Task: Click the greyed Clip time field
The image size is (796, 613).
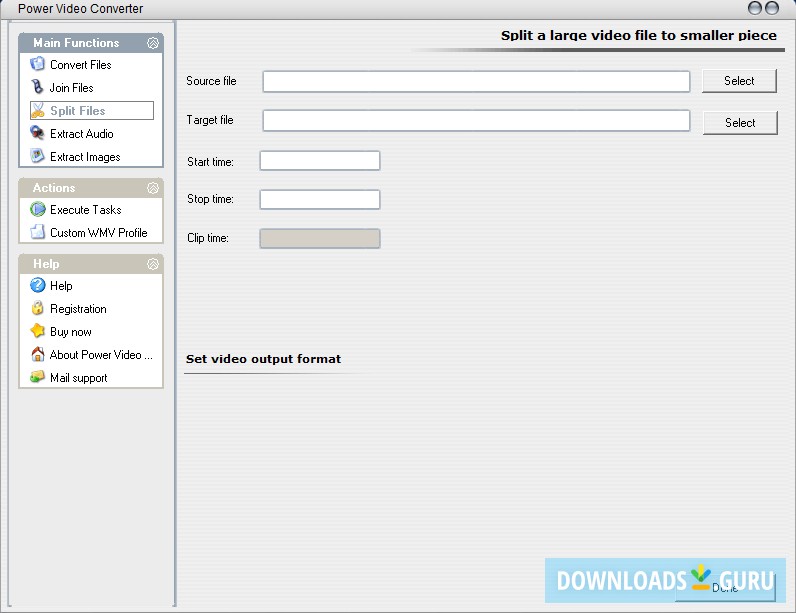Action: (x=320, y=239)
